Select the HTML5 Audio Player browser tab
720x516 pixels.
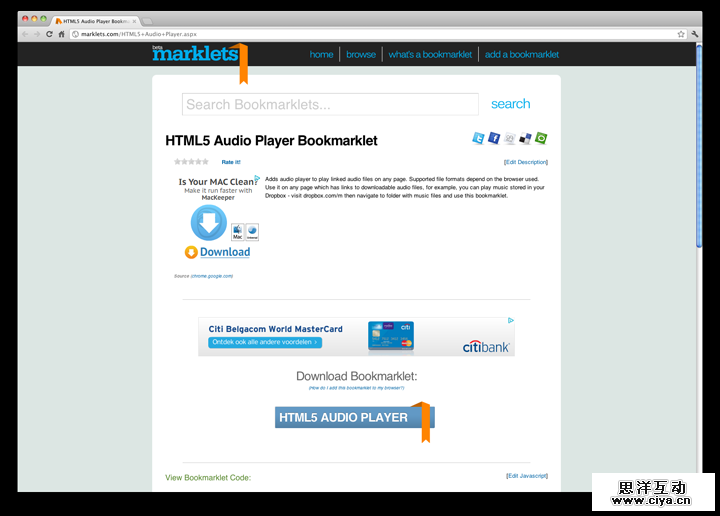tap(96, 21)
